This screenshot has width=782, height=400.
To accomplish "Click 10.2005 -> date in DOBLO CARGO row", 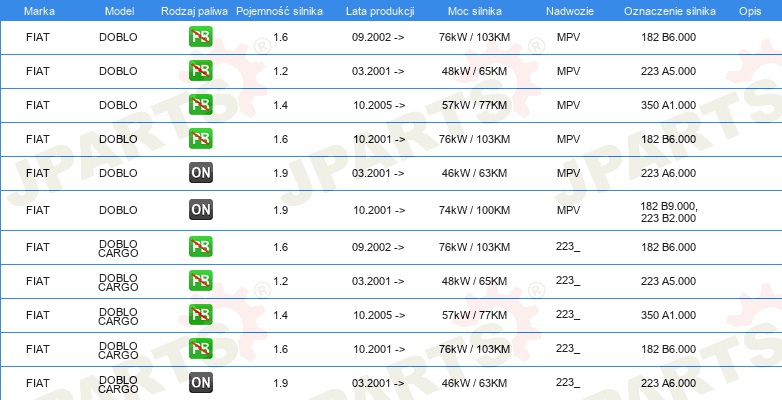I will (380, 315).
